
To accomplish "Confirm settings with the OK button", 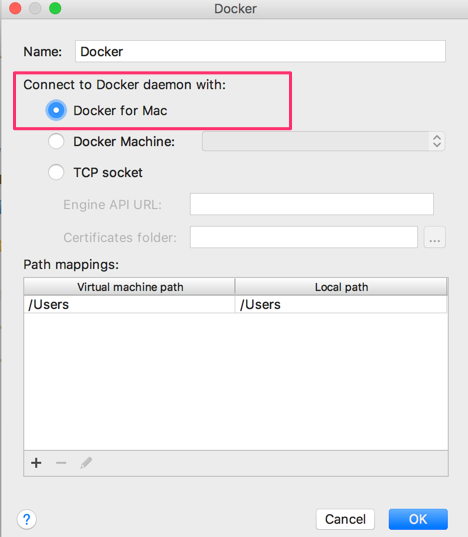I will point(418,519).
